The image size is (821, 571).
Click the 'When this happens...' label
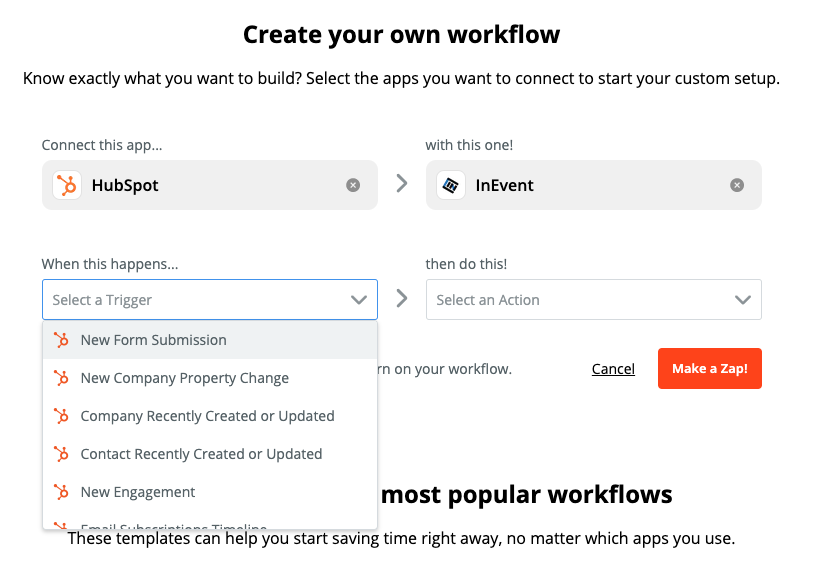pyautogui.click(x=110, y=264)
